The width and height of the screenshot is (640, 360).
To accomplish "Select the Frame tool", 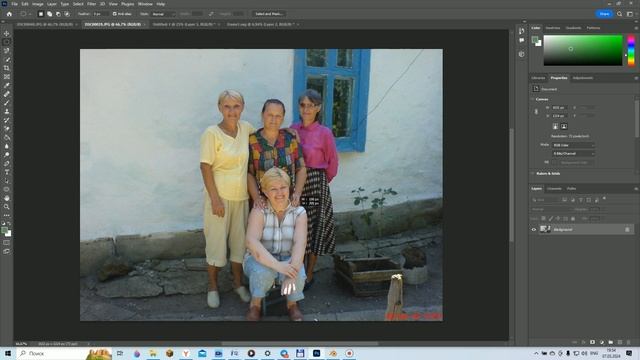I will pyautogui.click(x=7, y=77).
